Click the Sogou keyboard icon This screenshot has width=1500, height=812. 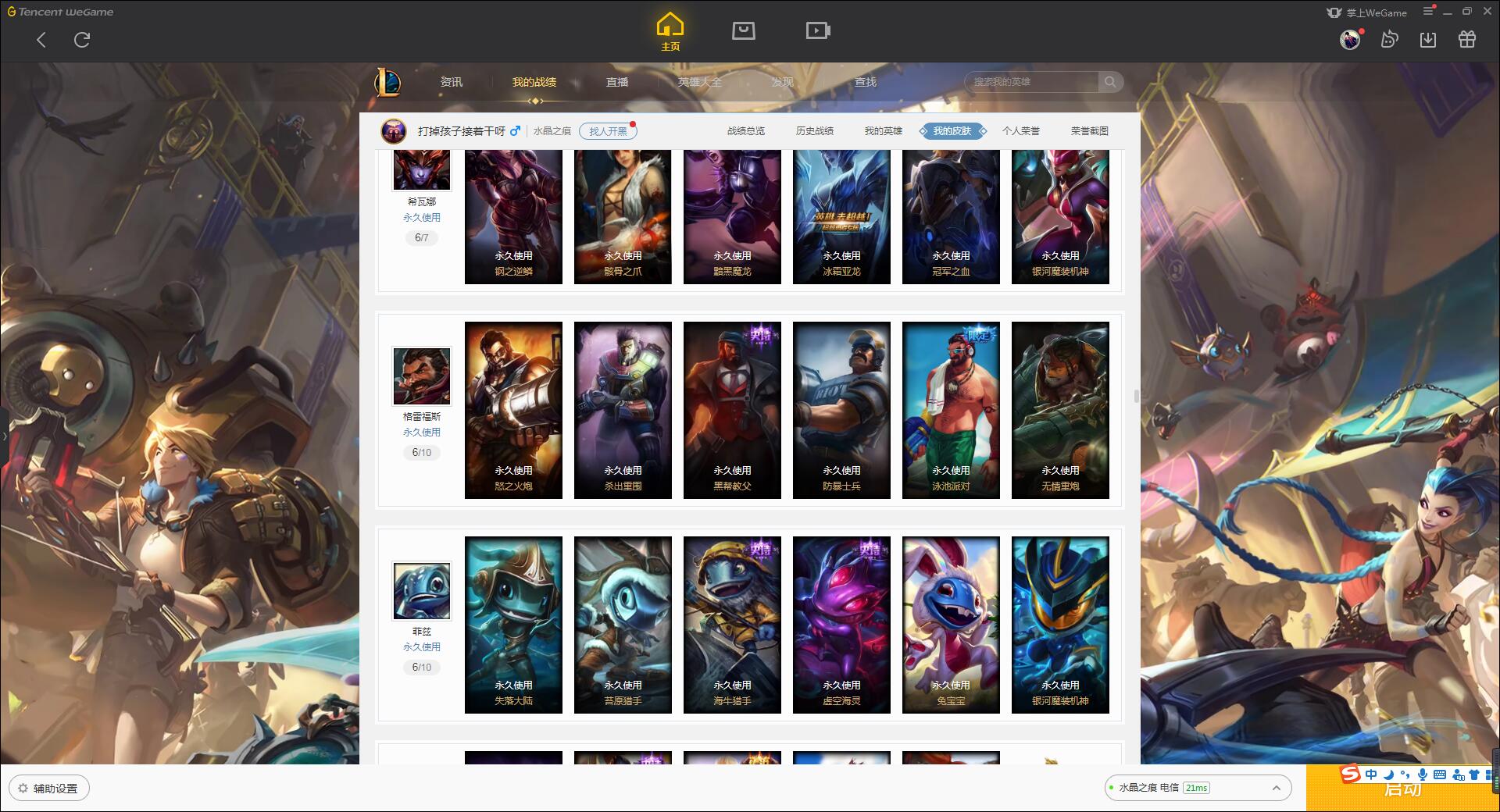[x=1439, y=775]
